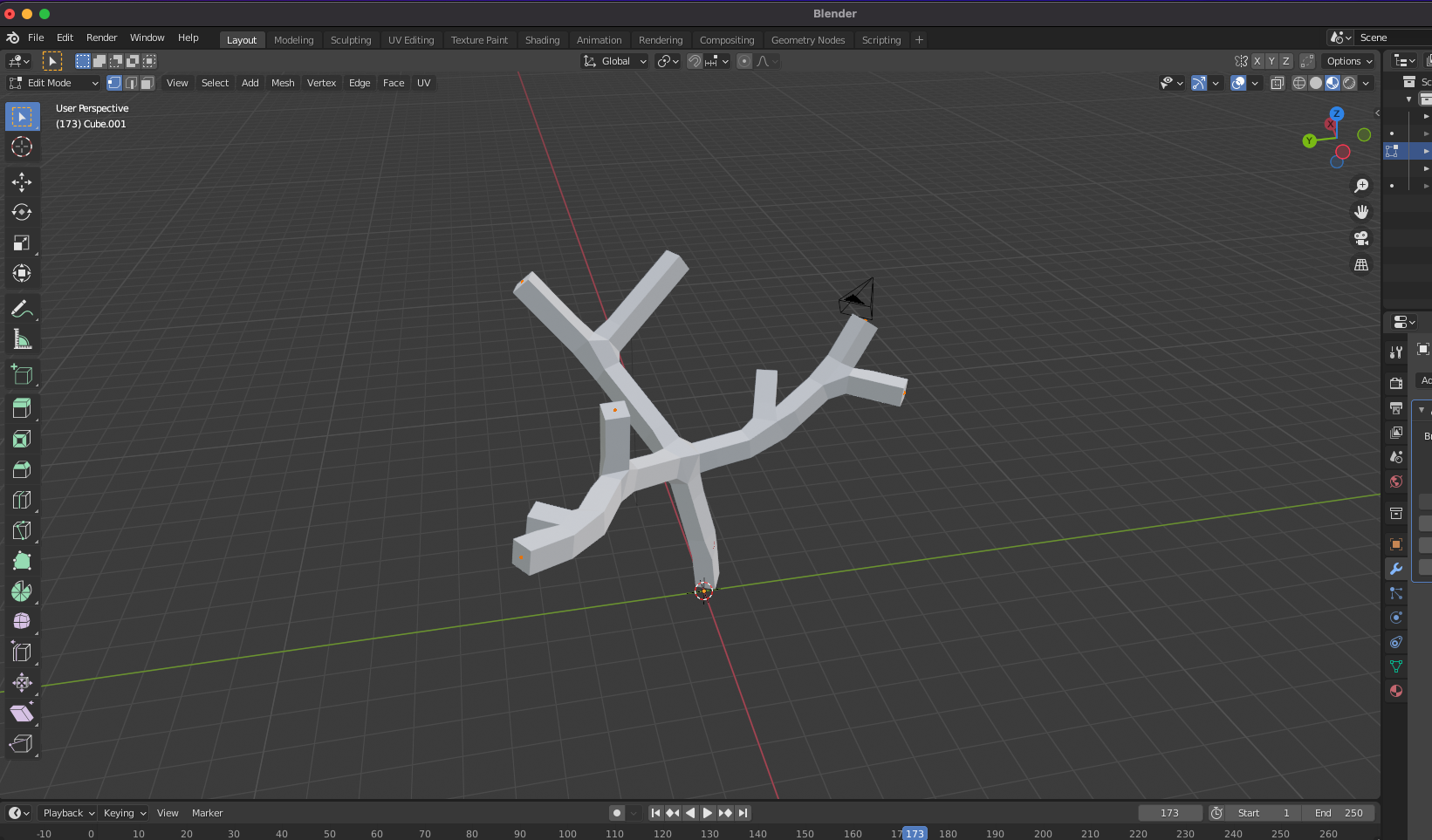Toggle camera view with the camera gizmo
Screen dimensions: 1432x840
(x=1361, y=238)
